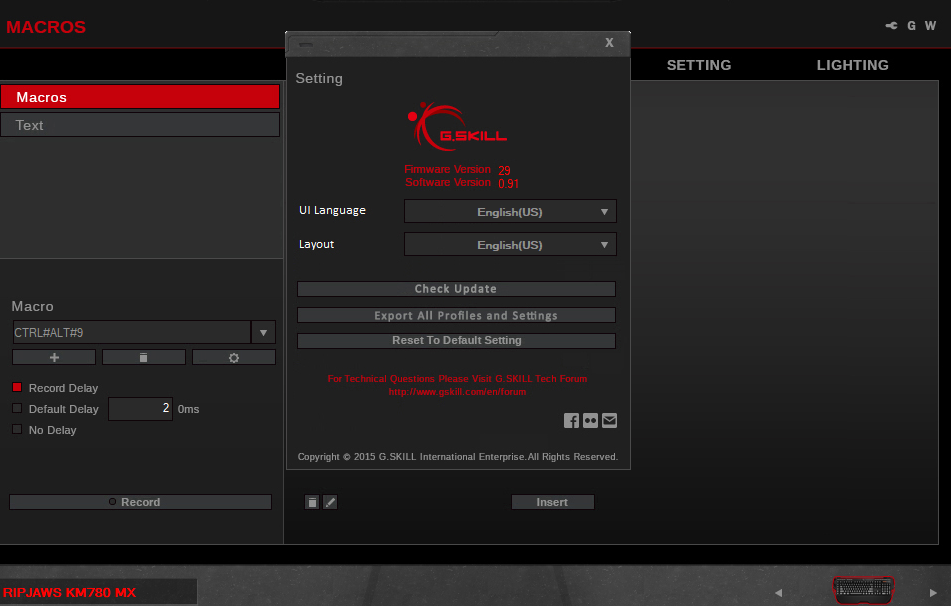Delete the selected macro using the trash icon under the Macro dropdown
Screen dimensions: 951x606
(x=144, y=357)
